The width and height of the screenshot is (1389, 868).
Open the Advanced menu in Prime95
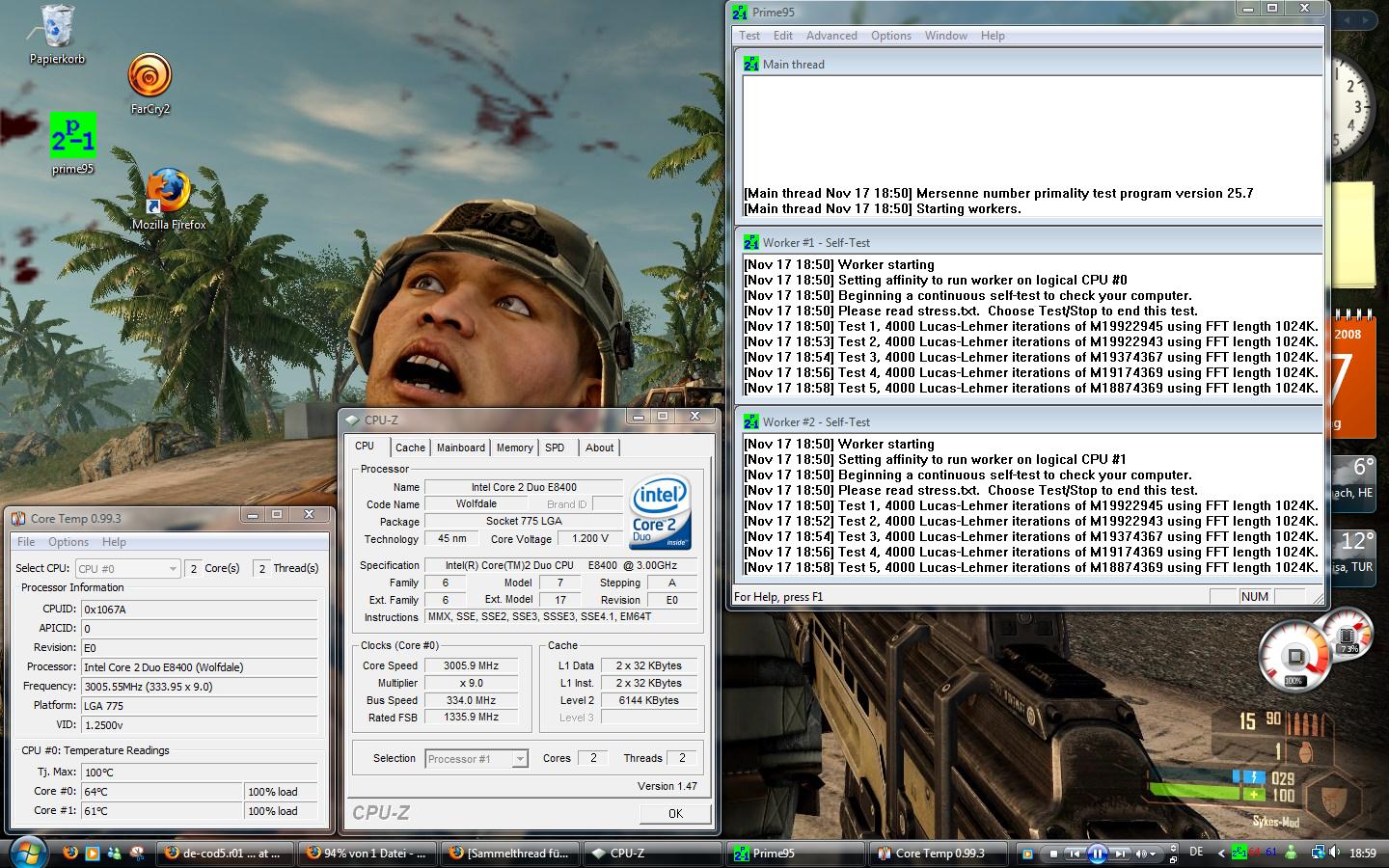coord(831,36)
